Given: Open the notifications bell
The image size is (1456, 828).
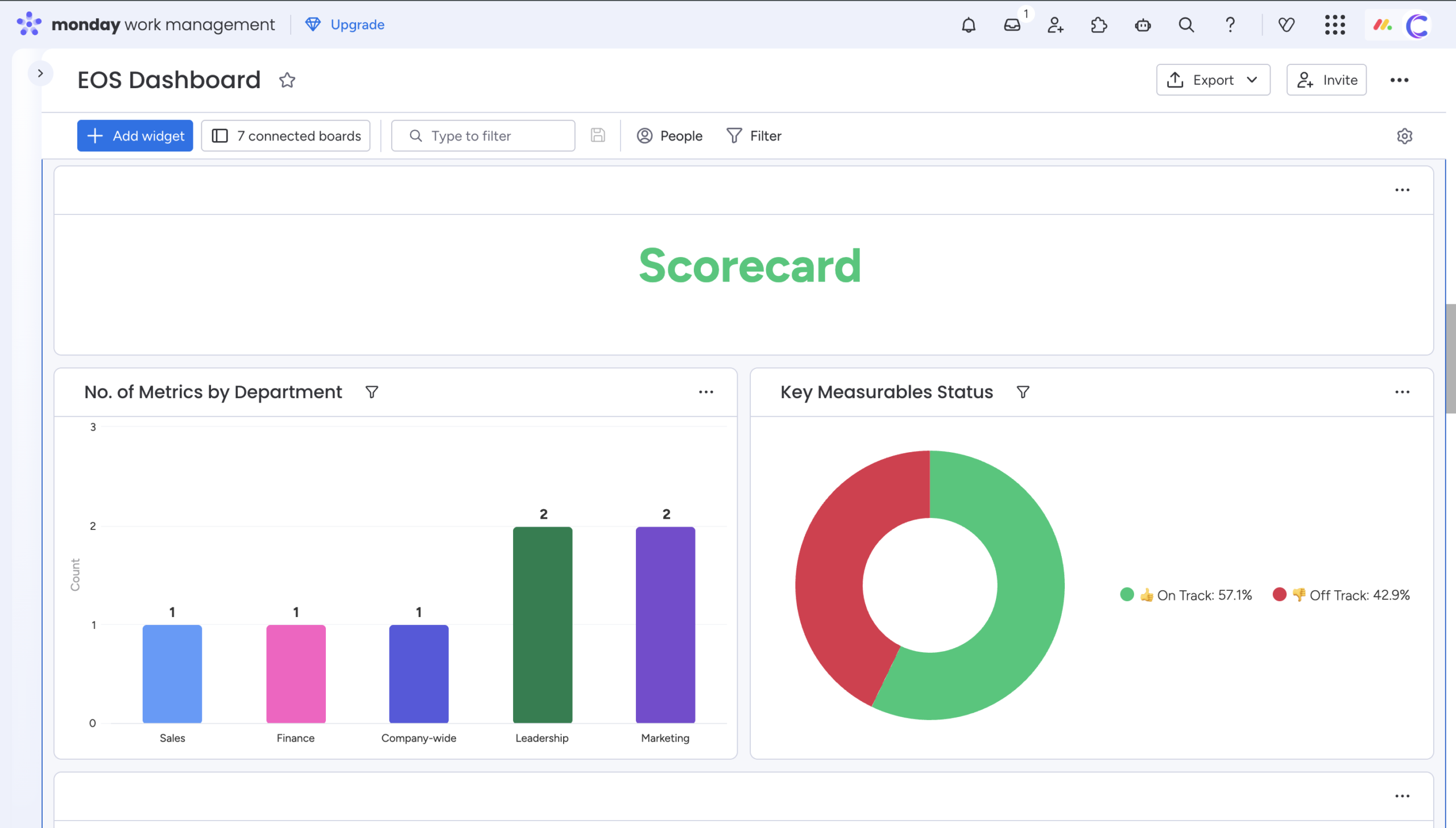Looking at the screenshot, I should click(969, 25).
